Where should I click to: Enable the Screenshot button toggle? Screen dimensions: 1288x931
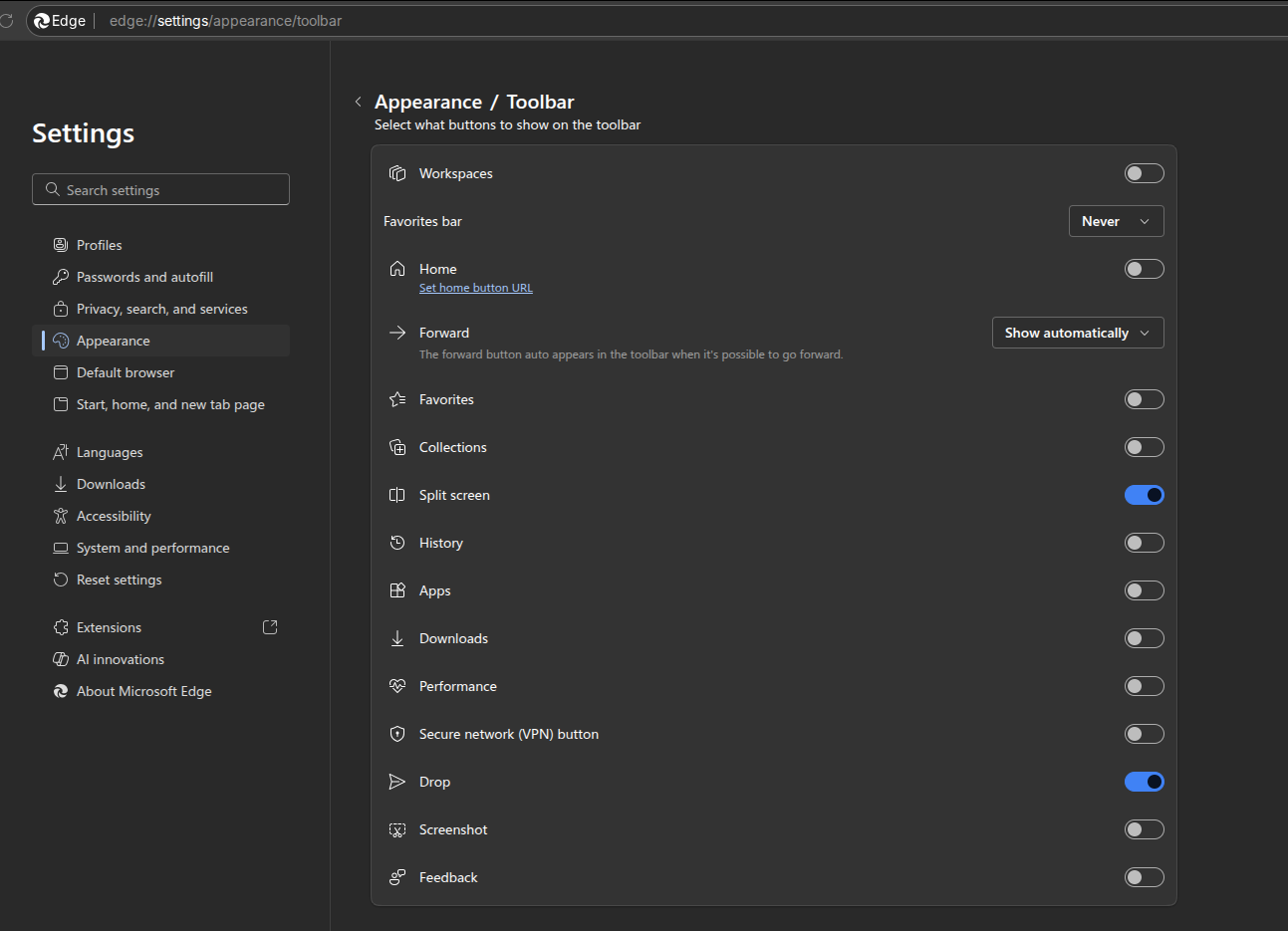click(1144, 829)
